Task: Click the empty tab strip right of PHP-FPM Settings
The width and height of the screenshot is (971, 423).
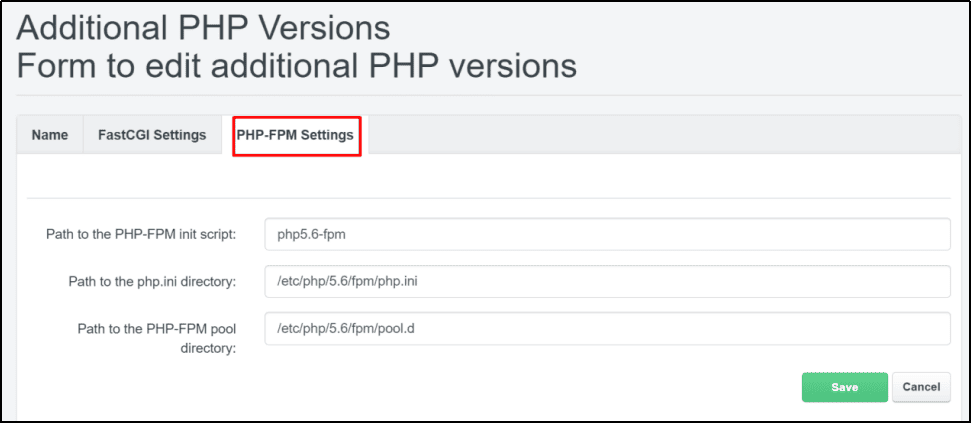Action: pyautogui.click(x=650, y=135)
